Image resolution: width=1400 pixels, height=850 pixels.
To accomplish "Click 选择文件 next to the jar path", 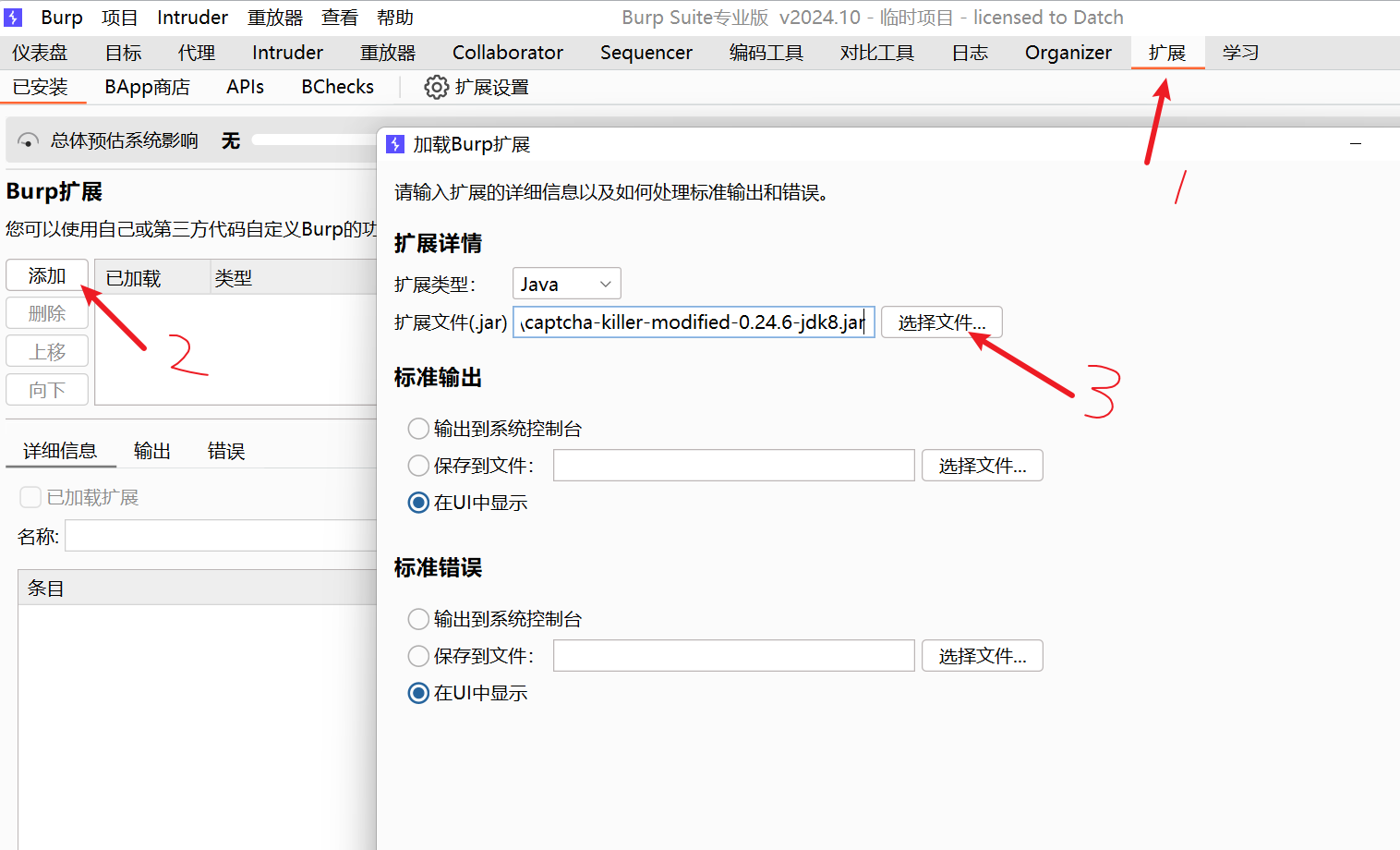I will coord(941,322).
